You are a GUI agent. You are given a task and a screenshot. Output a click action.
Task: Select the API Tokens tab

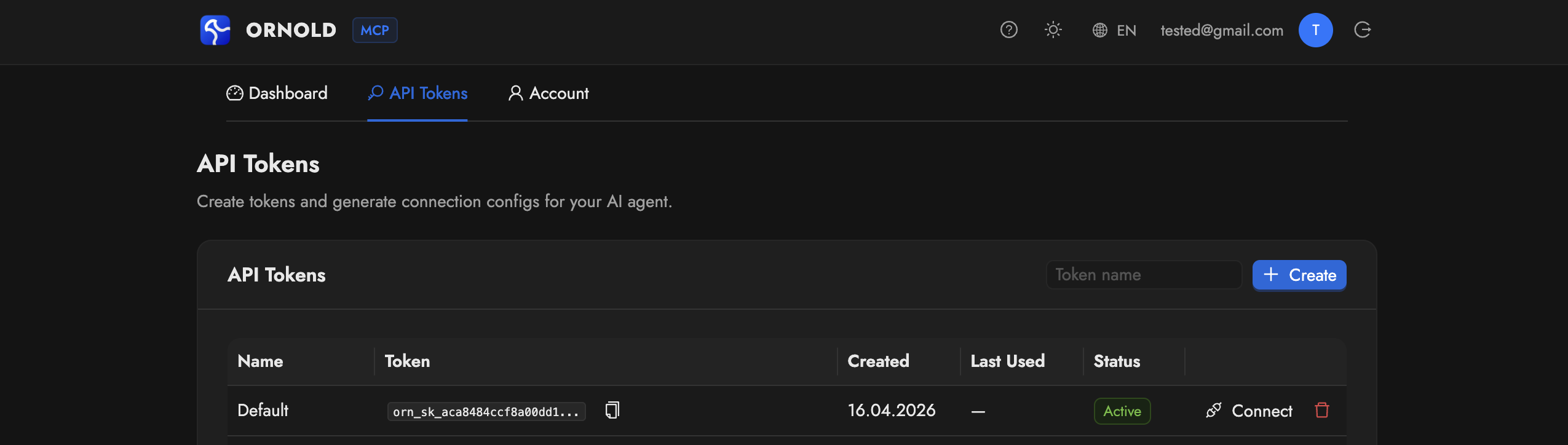[418, 93]
